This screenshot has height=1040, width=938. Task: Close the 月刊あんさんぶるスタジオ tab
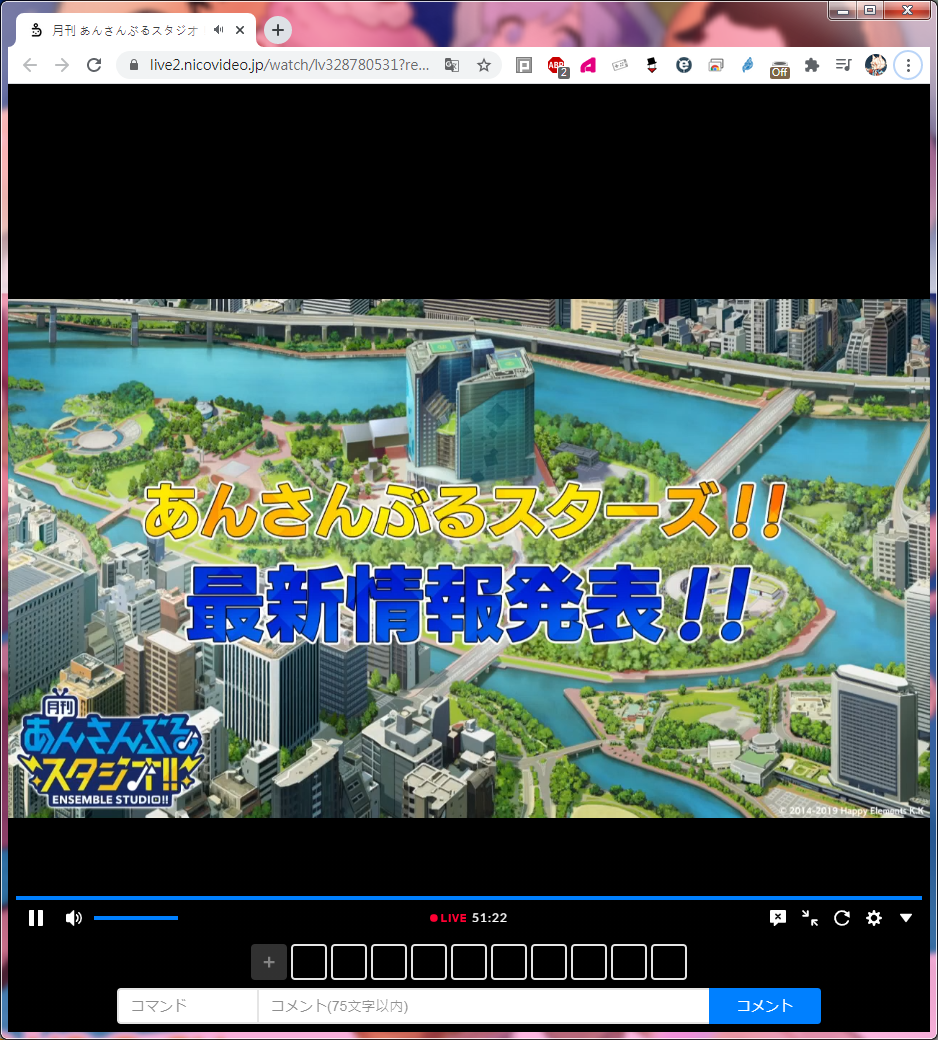[240, 30]
